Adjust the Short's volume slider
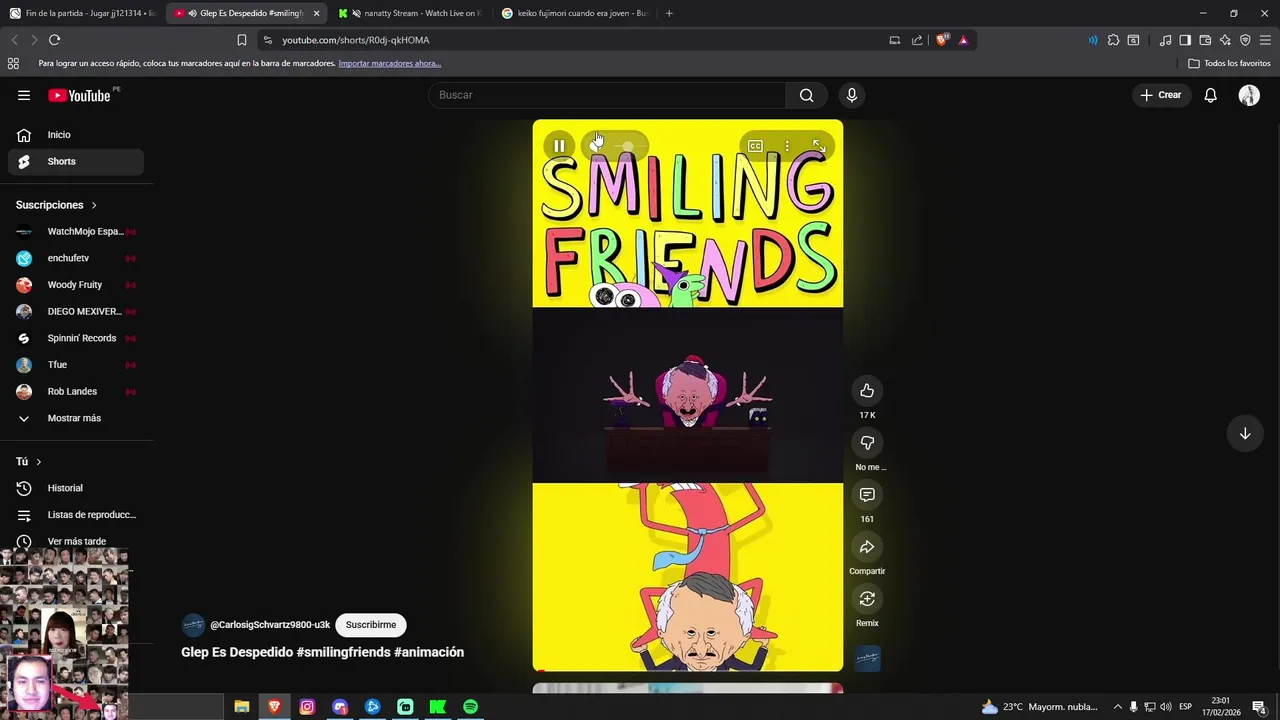The height and width of the screenshot is (720, 1280). (x=627, y=146)
